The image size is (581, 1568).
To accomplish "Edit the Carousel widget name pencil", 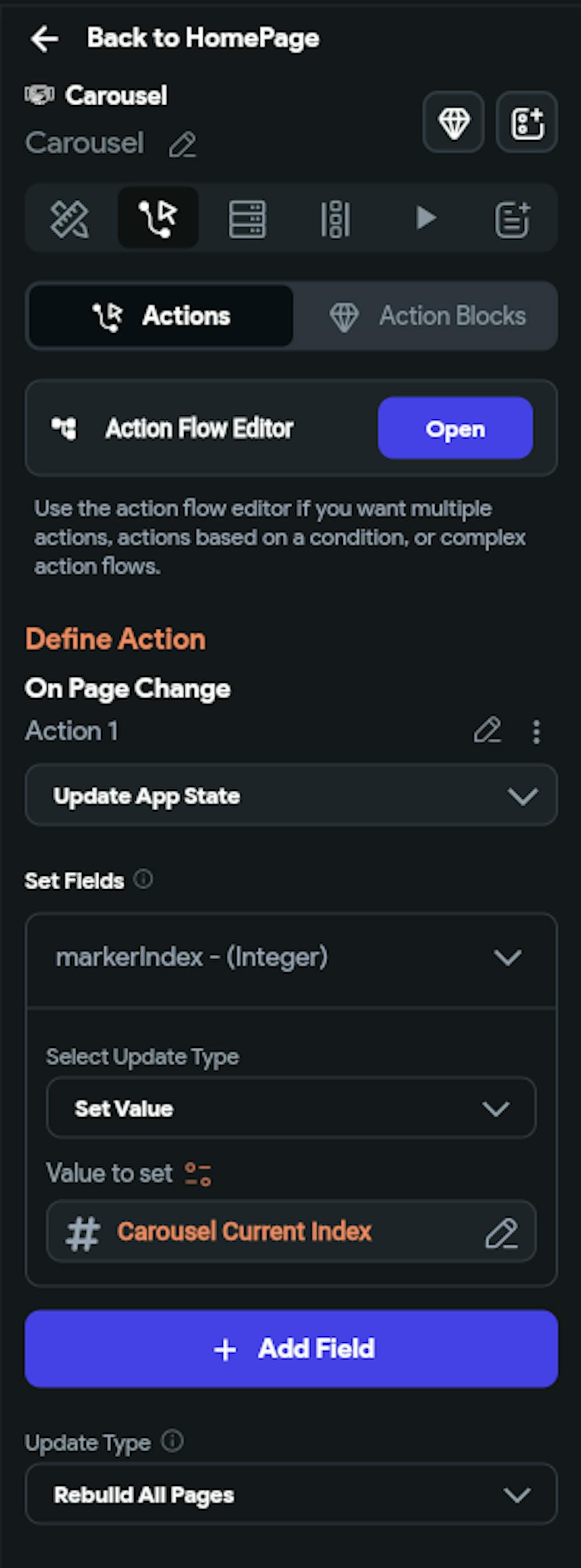I will tap(182, 145).
